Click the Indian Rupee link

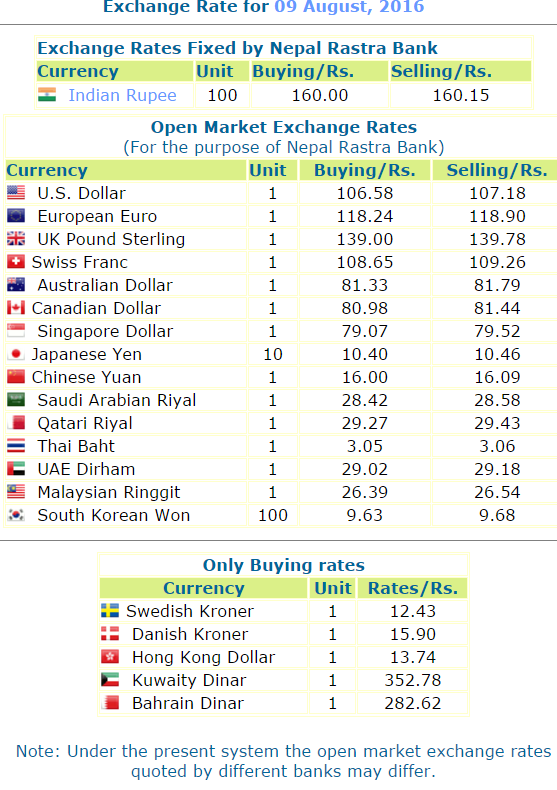pos(122,95)
